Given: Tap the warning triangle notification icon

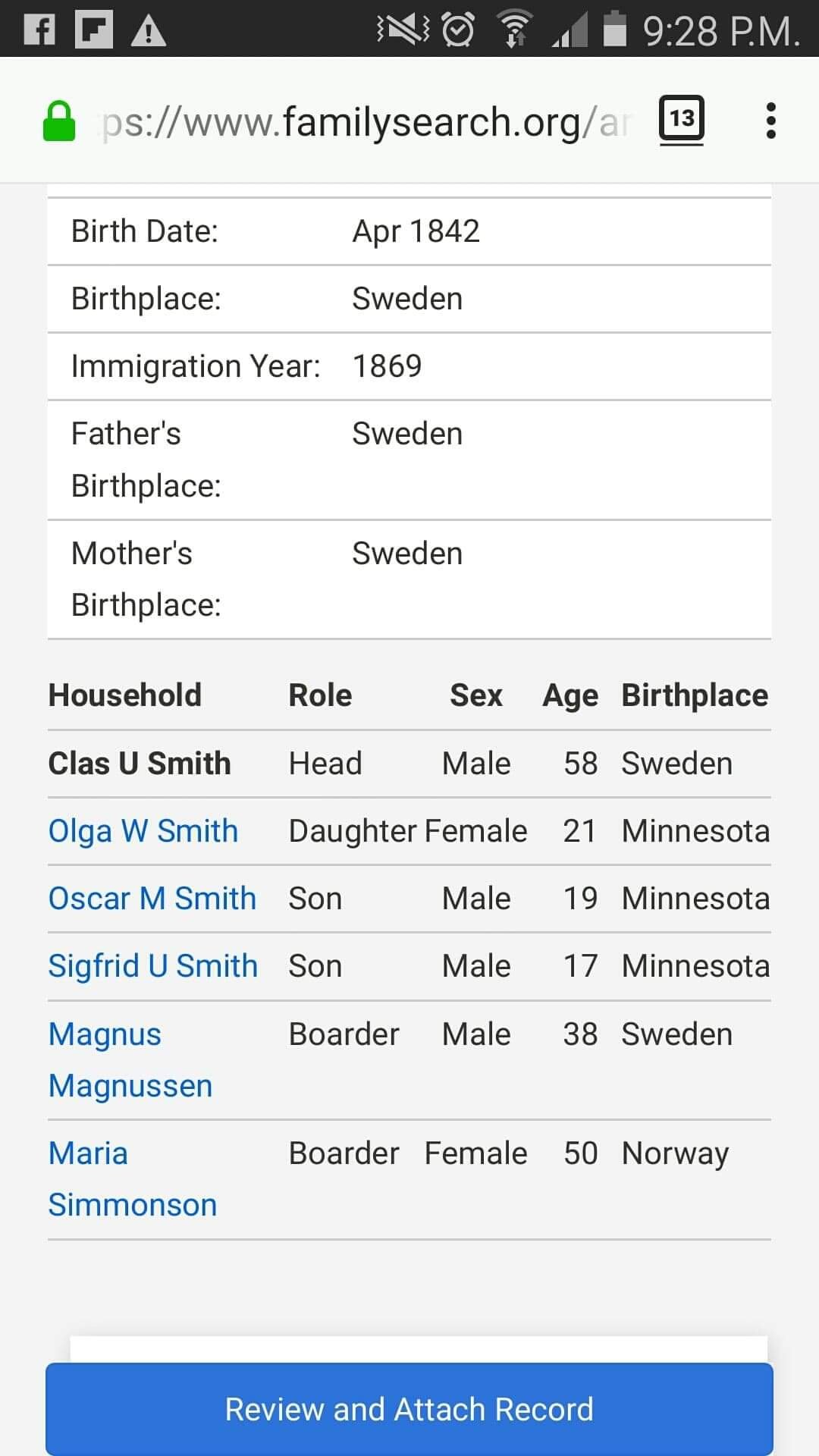Looking at the screenshot, I should (149, 30).
